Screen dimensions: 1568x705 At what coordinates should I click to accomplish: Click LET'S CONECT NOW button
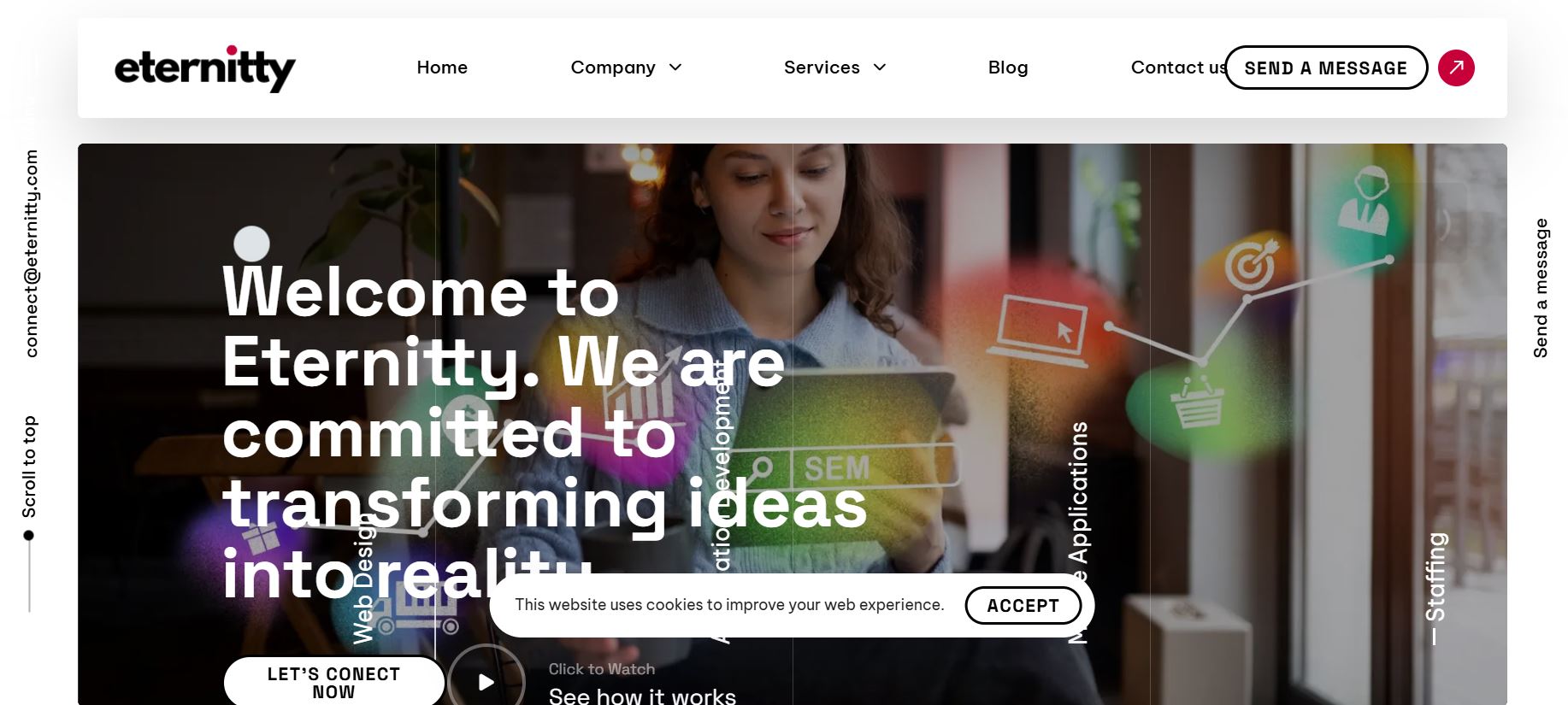(333, 683)
